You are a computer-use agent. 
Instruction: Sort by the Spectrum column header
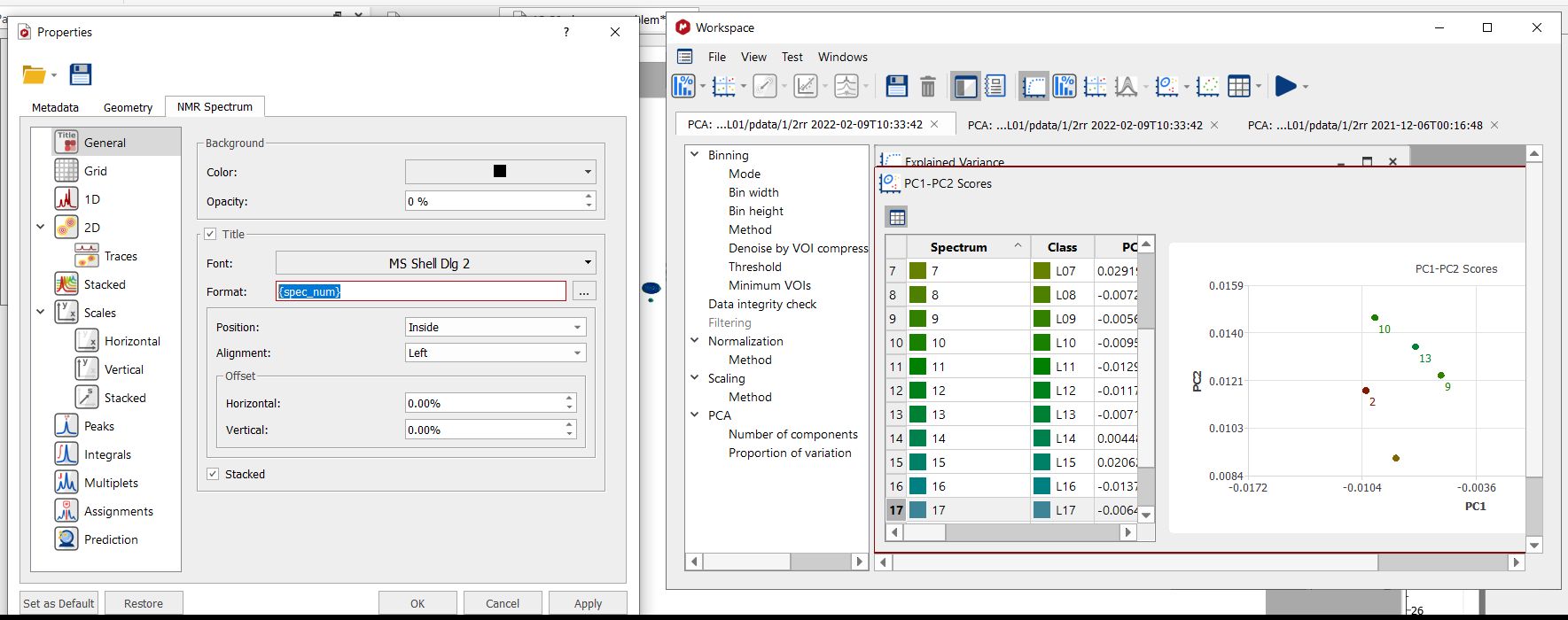coord(958,246)
